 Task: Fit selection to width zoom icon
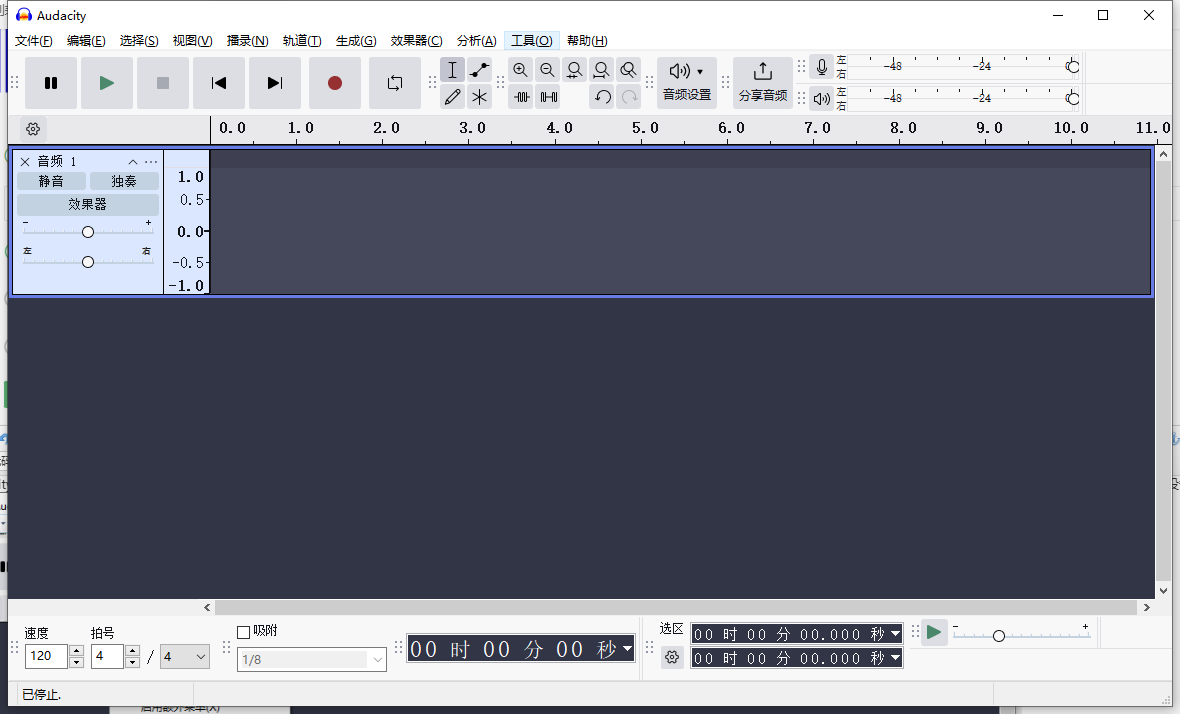(574, 70)
